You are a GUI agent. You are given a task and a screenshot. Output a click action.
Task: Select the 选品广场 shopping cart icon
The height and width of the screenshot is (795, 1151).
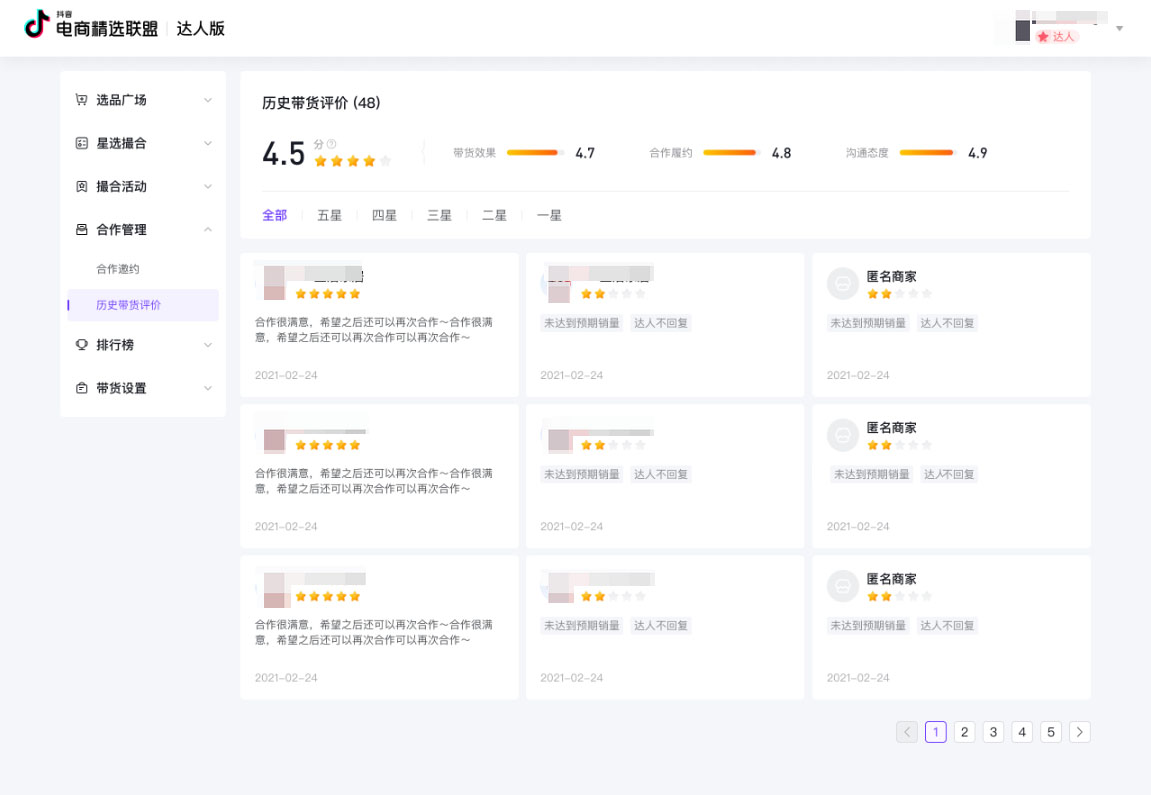click(x=81, y=99)
